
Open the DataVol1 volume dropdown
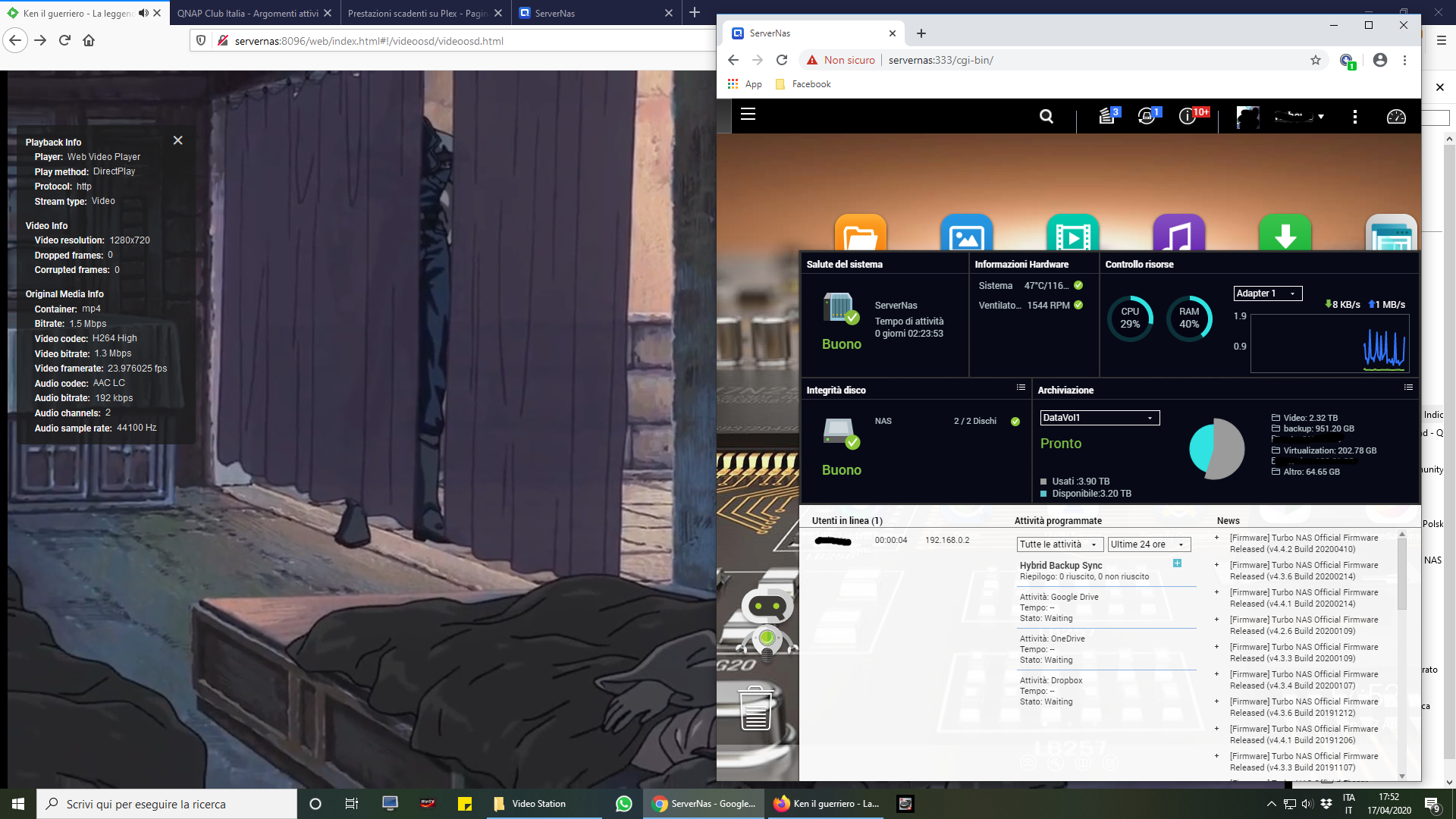click(x=1099, y=418)
